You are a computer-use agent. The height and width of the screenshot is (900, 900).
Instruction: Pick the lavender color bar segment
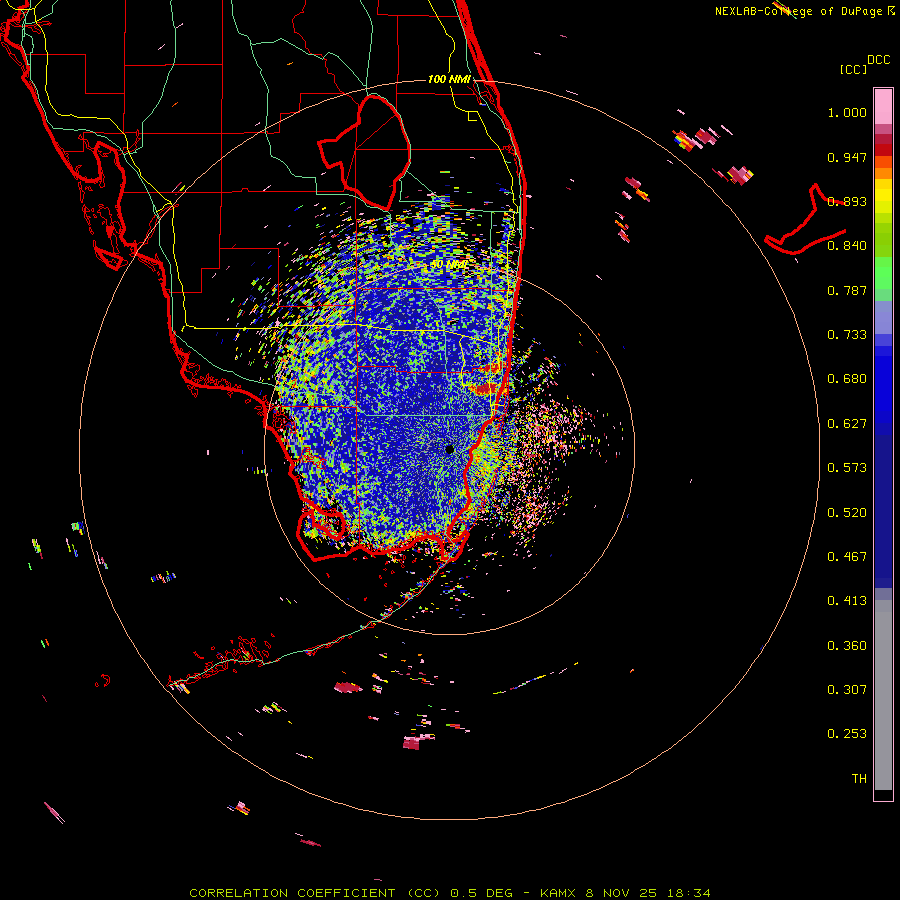click(883, 317)
